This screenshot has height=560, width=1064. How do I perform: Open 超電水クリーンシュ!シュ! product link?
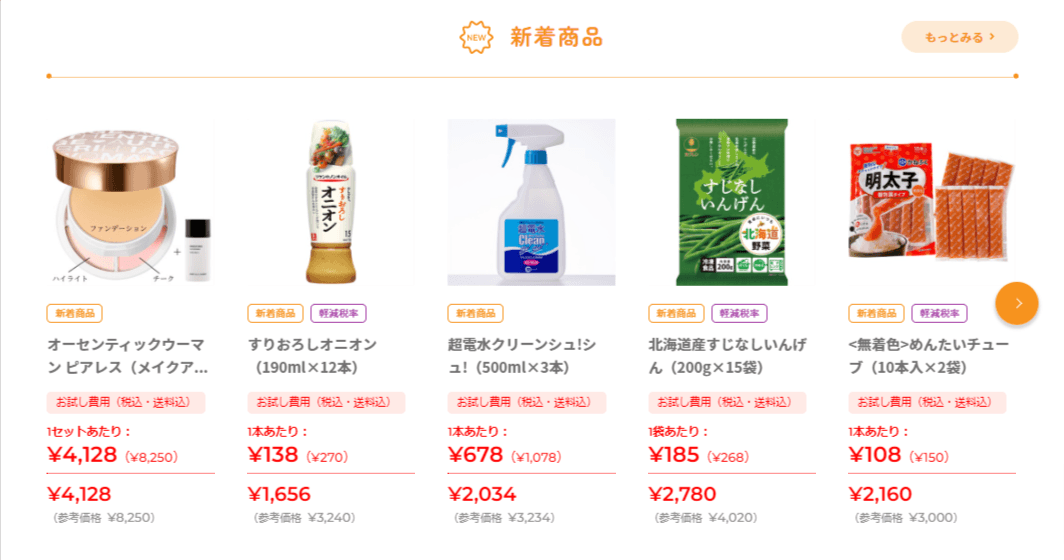click(522, 356)
